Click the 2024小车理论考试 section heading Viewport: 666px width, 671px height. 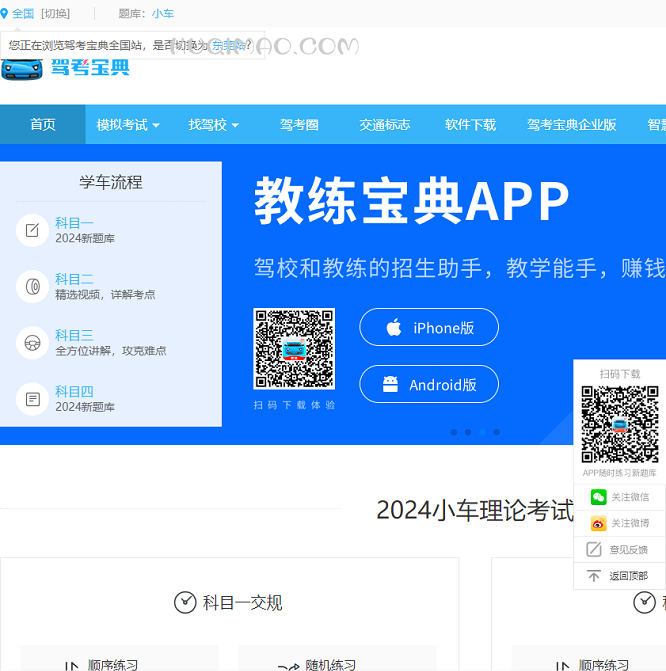click(x=475, y=510)
